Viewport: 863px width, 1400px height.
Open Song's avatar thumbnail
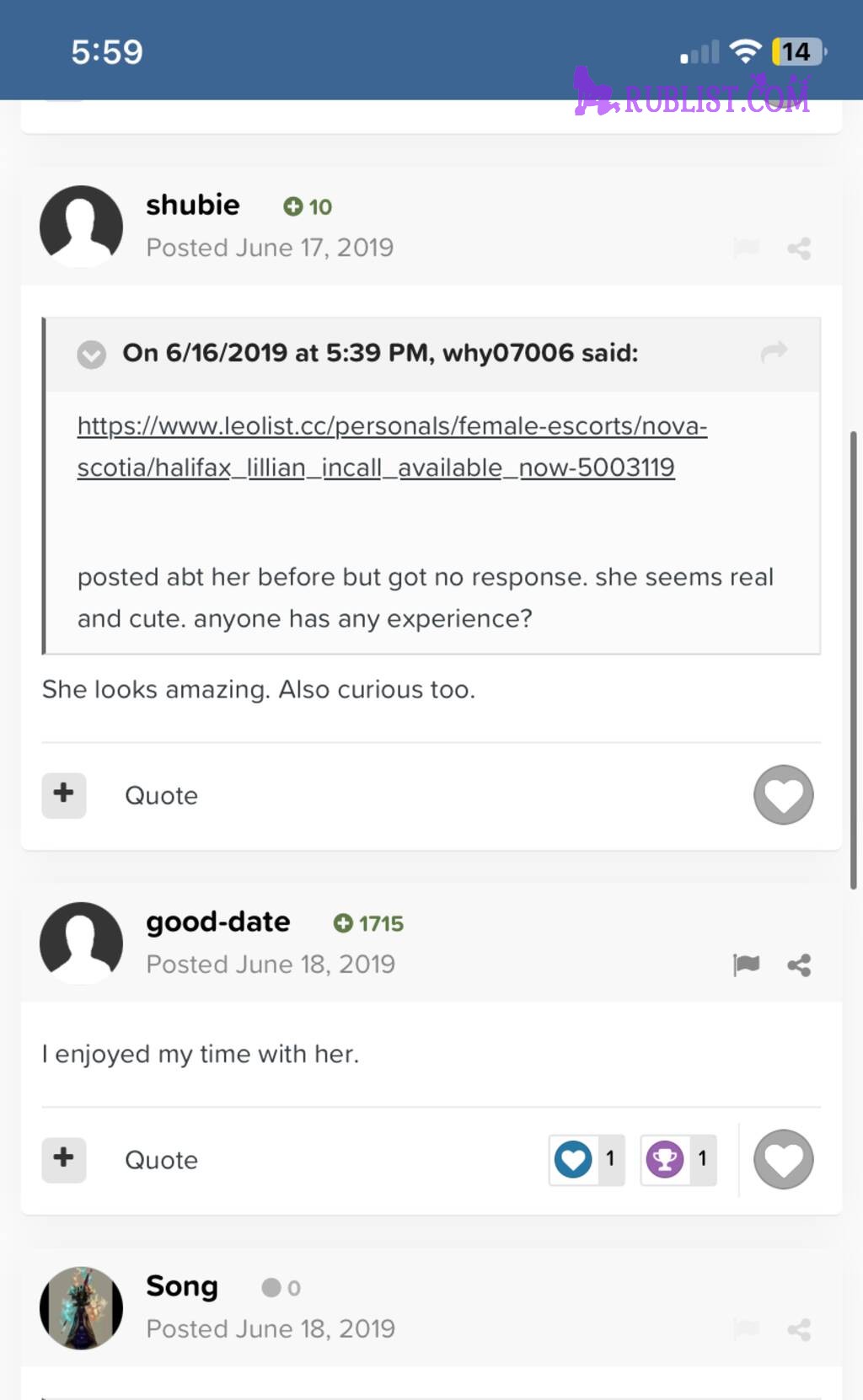tap(82, 1308)
